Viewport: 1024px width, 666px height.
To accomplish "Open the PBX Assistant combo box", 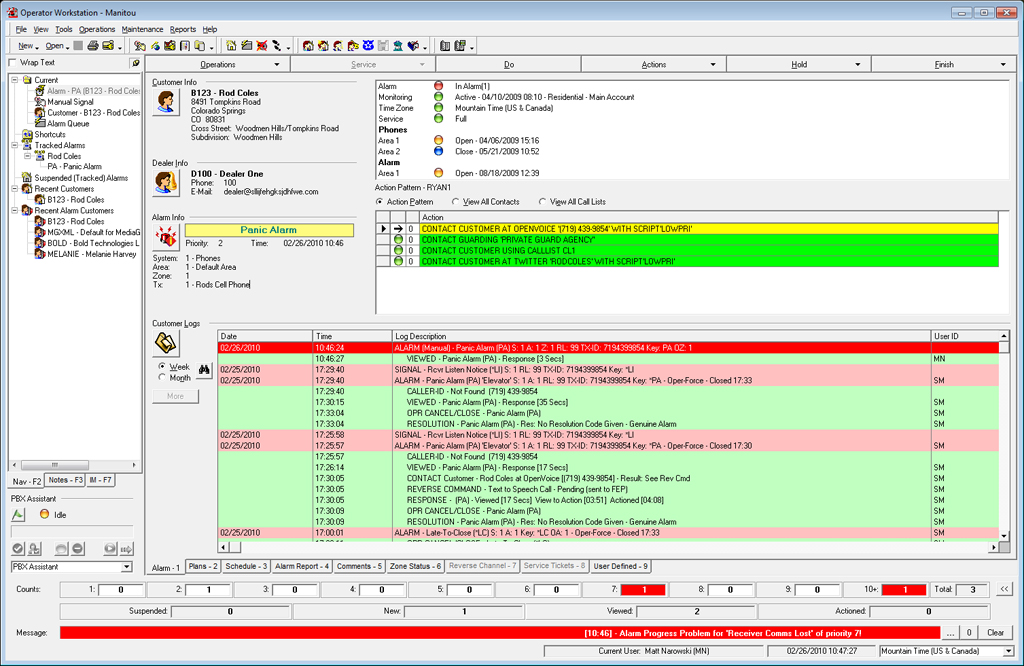I will [71, 567].
